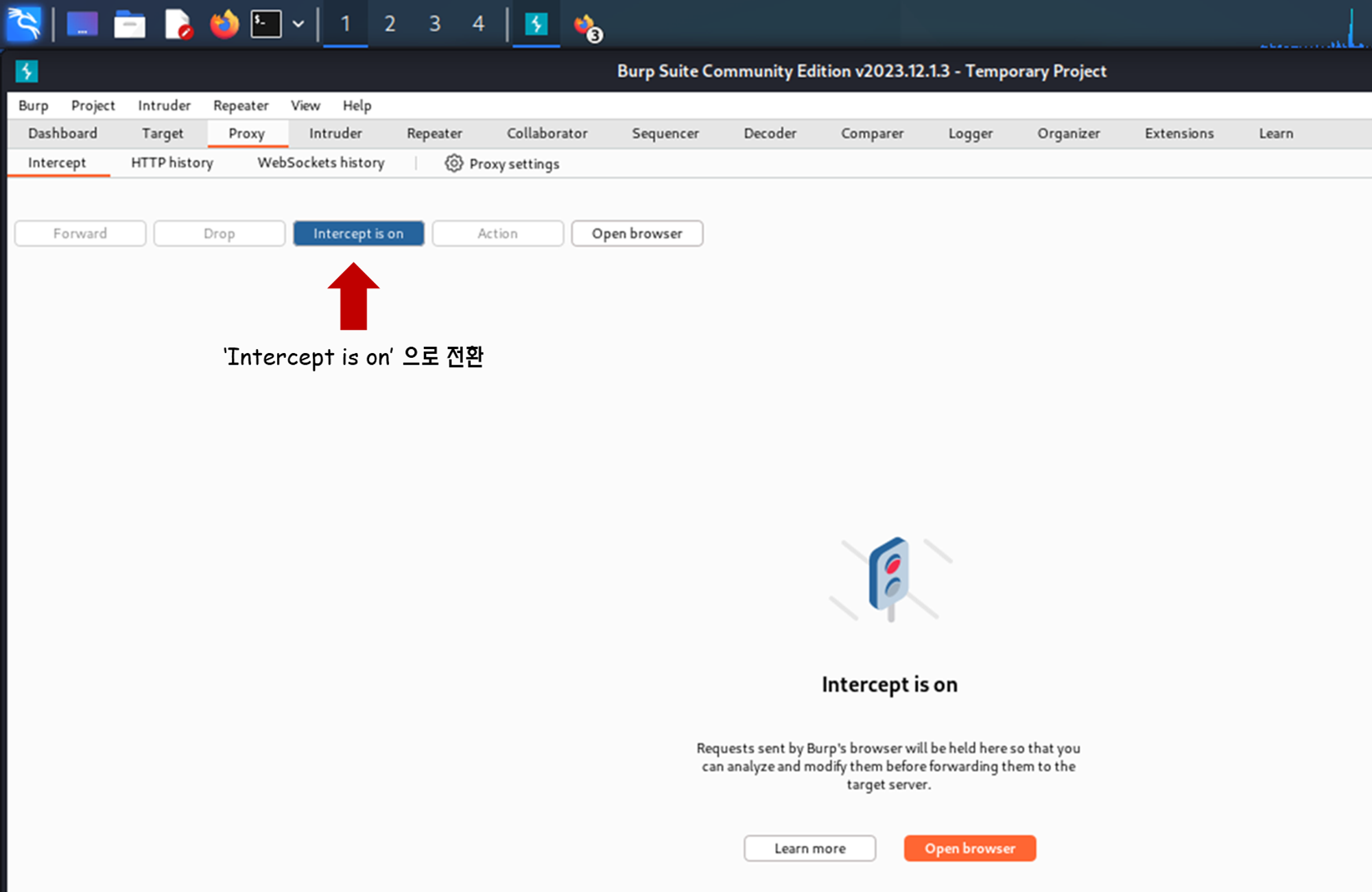Switch to workspace 3
The height and width of the screenshot is (892, 1372).
click(x=434, y=24)
